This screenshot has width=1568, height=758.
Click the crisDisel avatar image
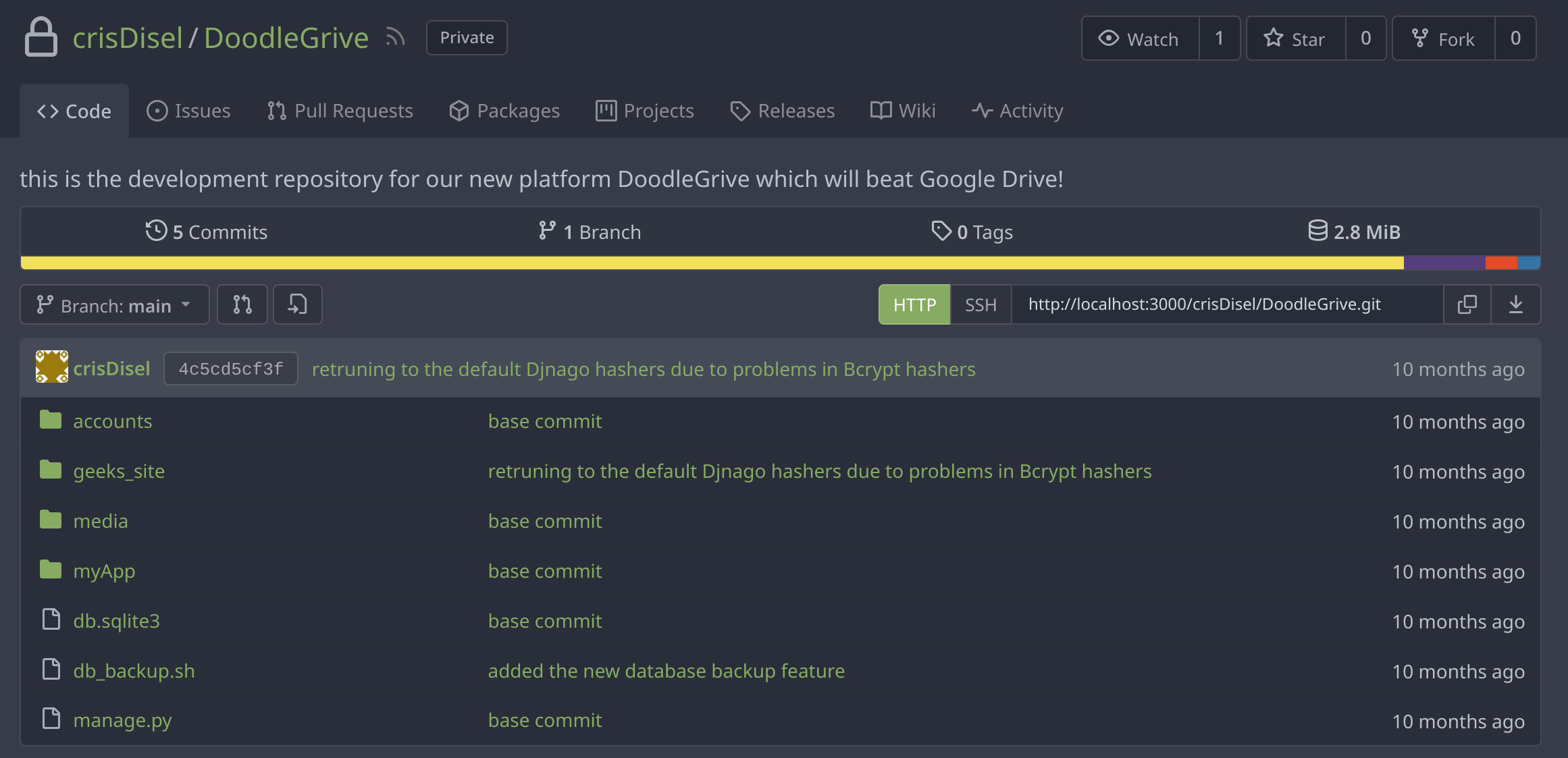(x=52, y=367)
